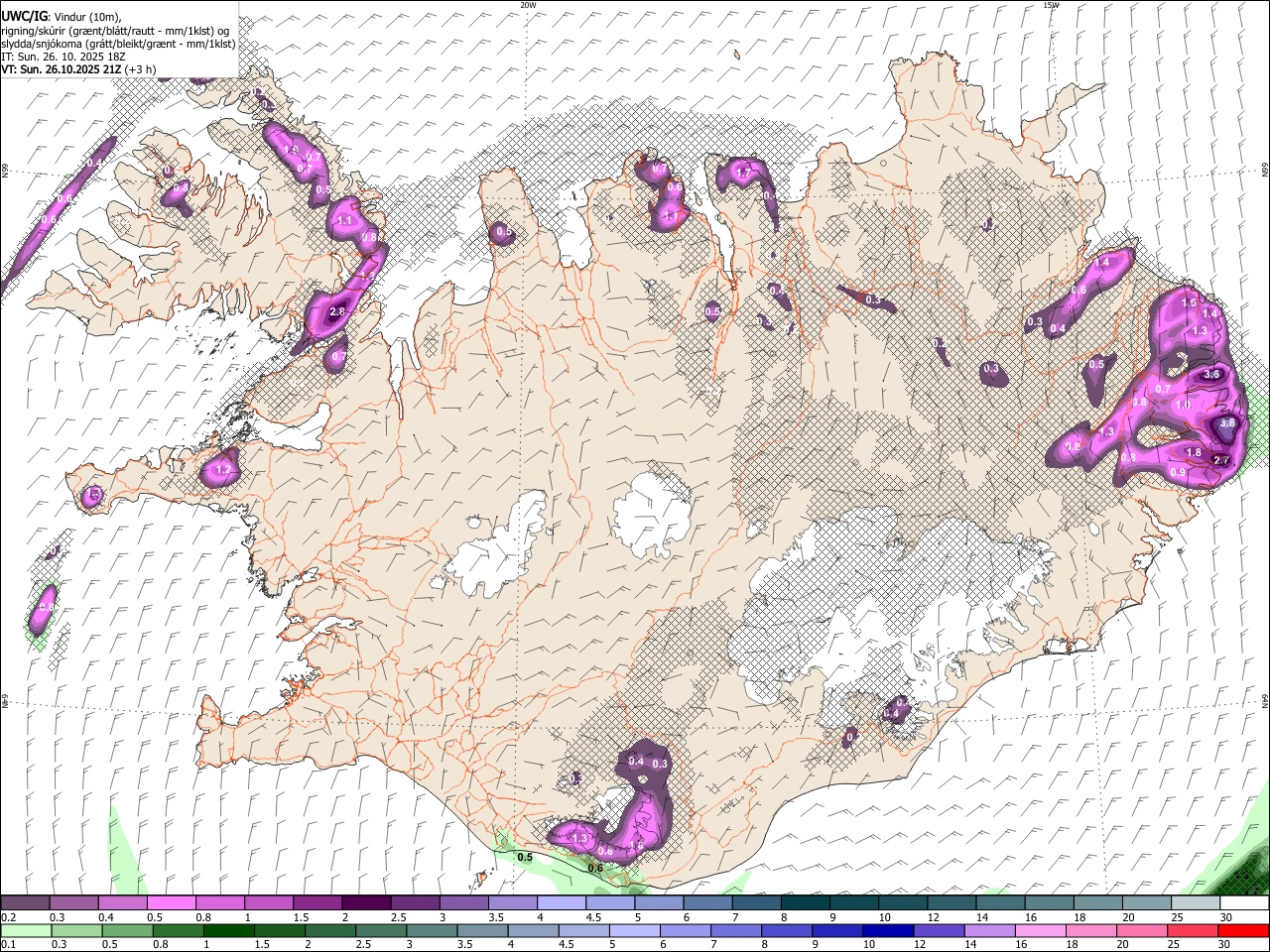Pick the bright pink 0.5–0.8 legend swatch
This screenshot has height=952, width=1270.
pyautogui.click(x=171, y=903)
